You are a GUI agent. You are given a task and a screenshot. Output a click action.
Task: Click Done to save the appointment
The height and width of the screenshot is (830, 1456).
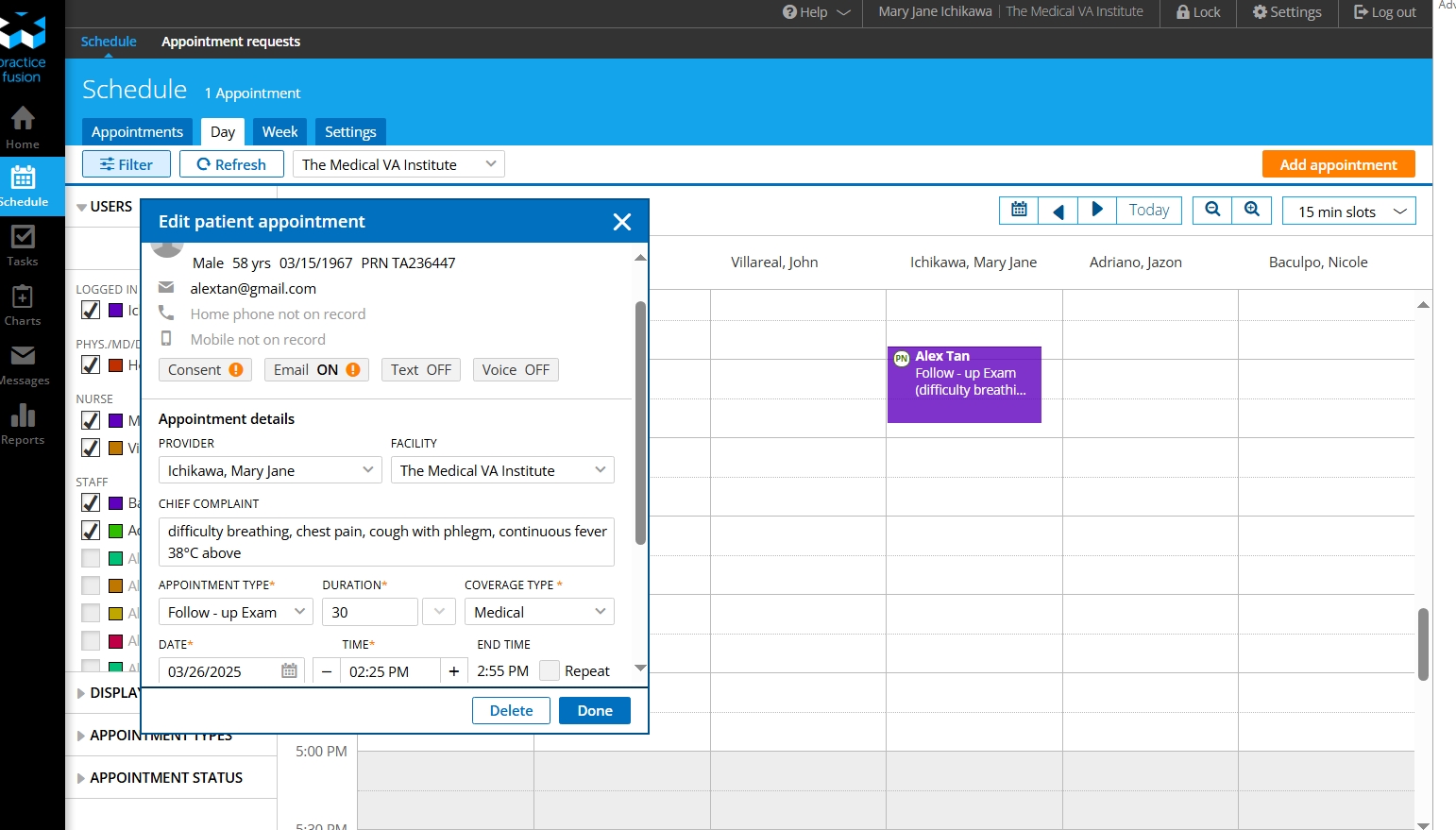[x=595, y=710]
